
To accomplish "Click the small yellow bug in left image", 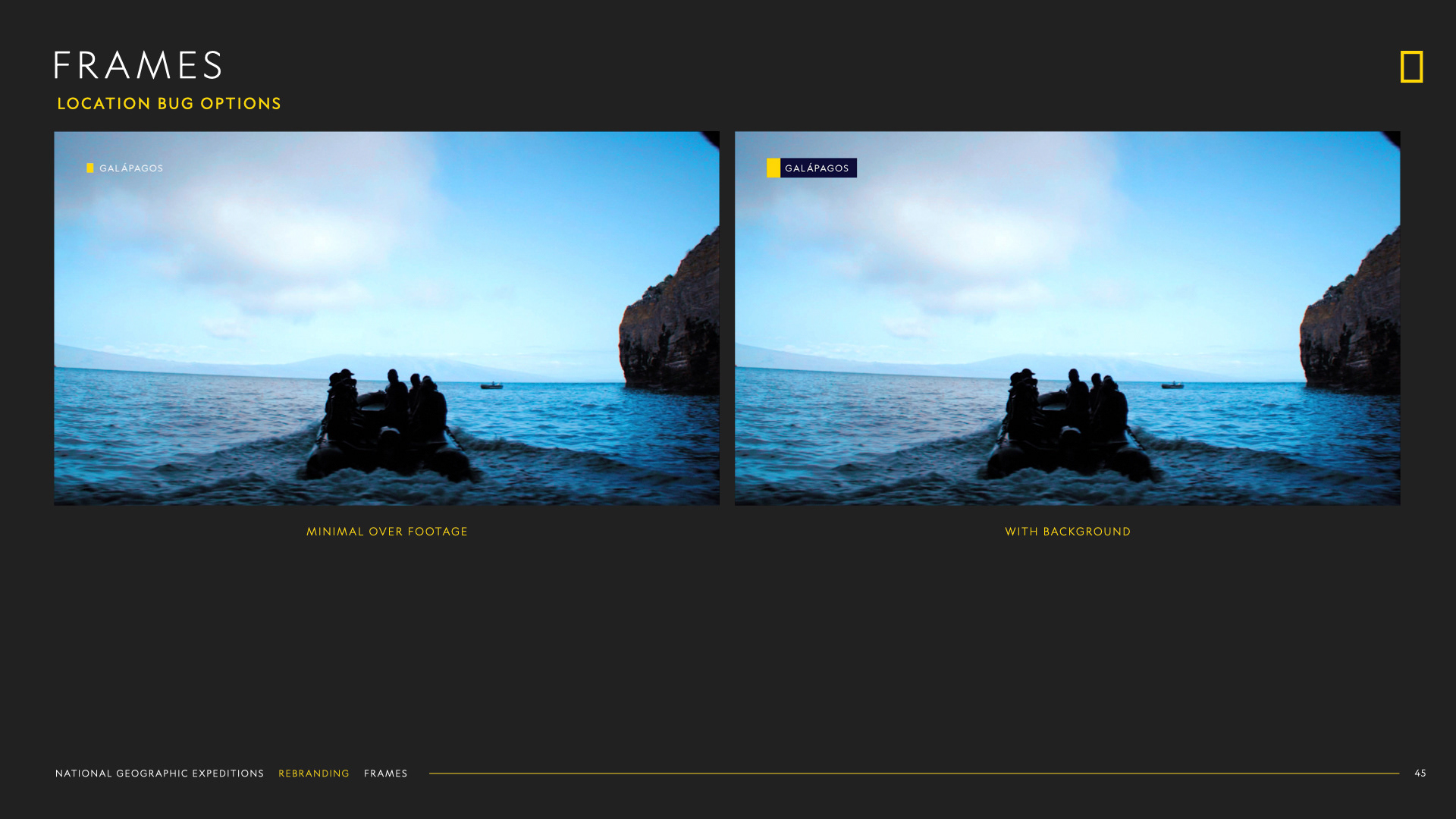I will pos(90,168).
